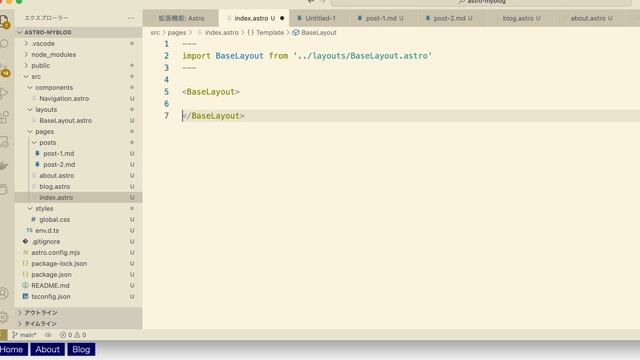Click the braces icon of package-lock.json
The height and width of the screenshot is (360, 640).
(x=25, y=264)
